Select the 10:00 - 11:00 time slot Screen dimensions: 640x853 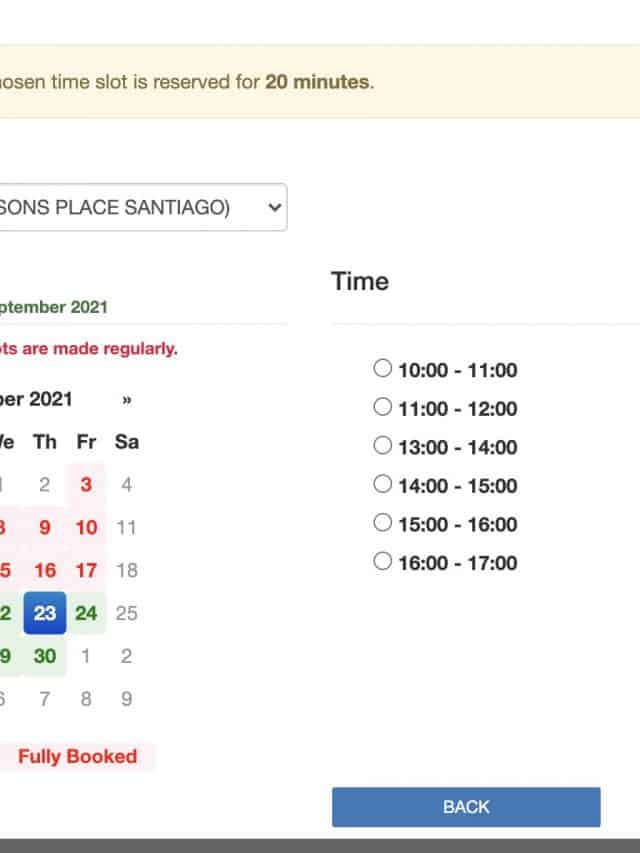(x=382, y=369)
